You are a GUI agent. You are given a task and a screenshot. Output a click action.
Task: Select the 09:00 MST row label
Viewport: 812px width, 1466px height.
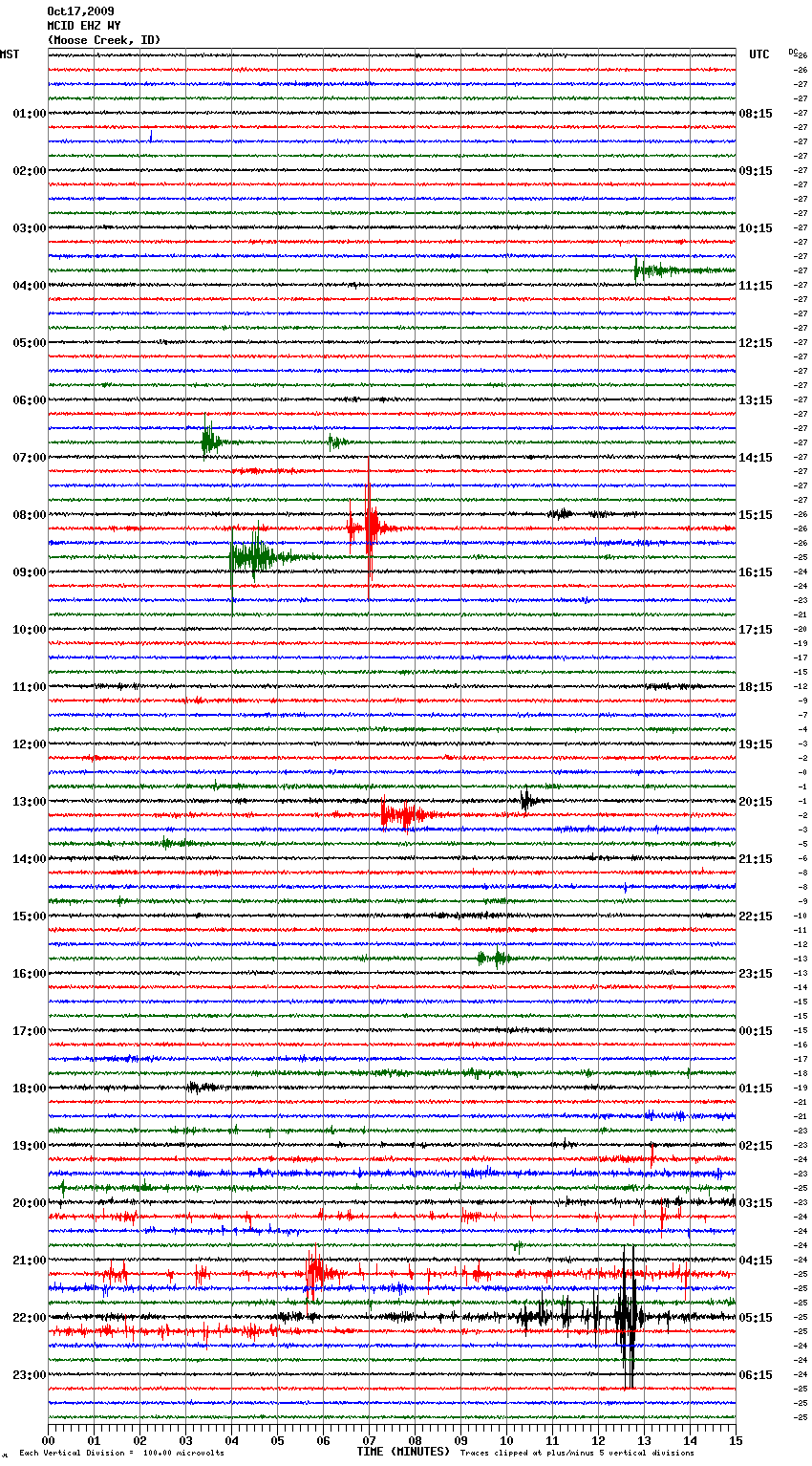(30, 572)
